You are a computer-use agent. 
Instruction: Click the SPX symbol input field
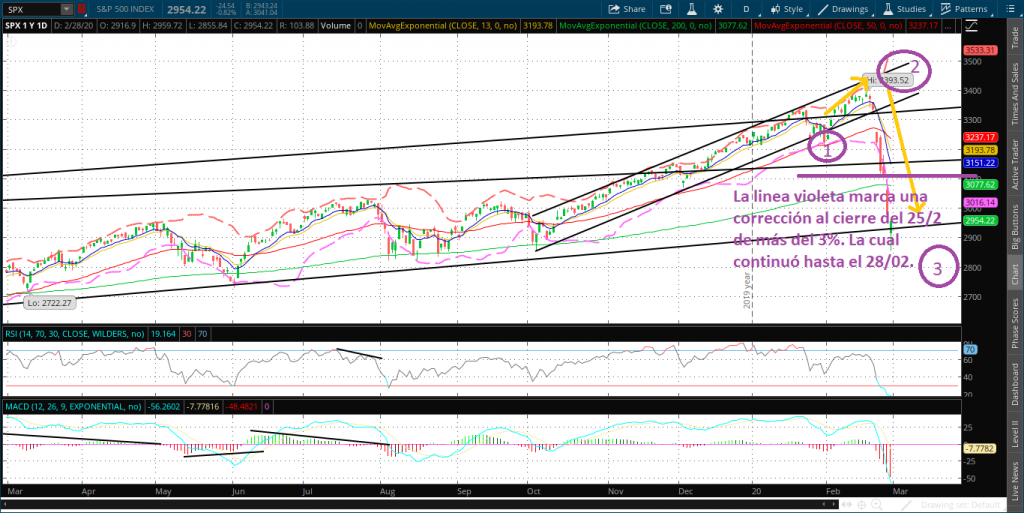coord(32,9)
